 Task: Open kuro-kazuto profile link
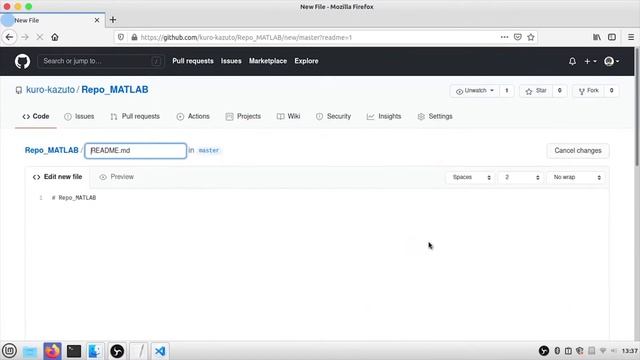(x=50, y=90)
